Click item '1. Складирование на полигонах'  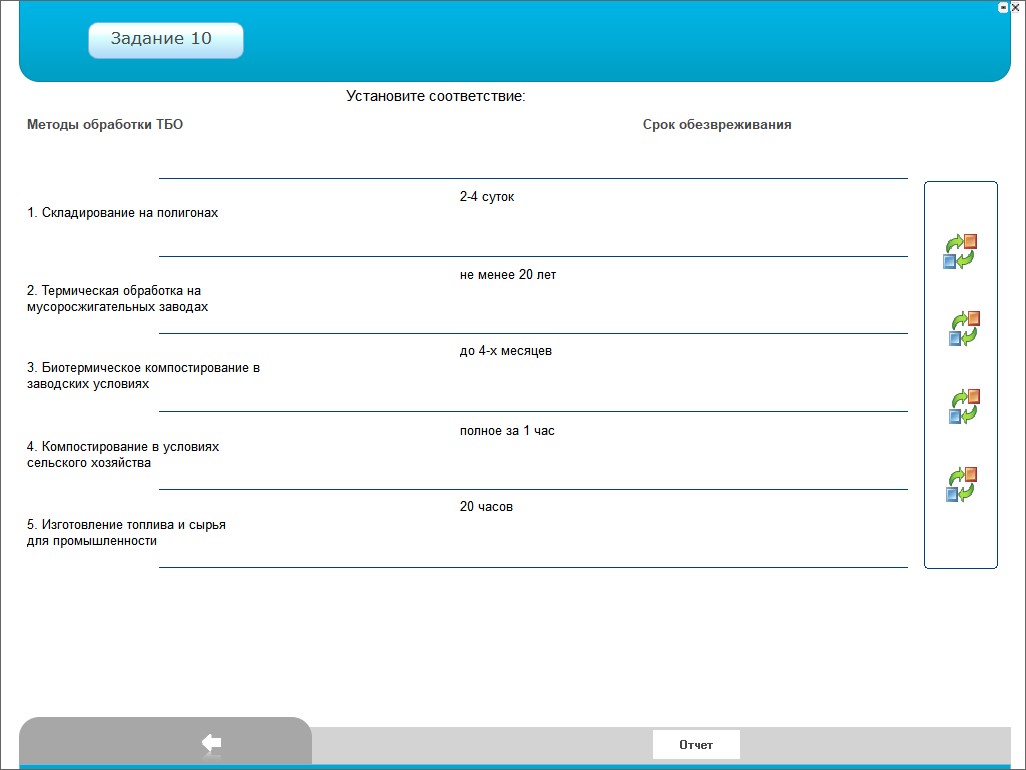pos(122,213)
